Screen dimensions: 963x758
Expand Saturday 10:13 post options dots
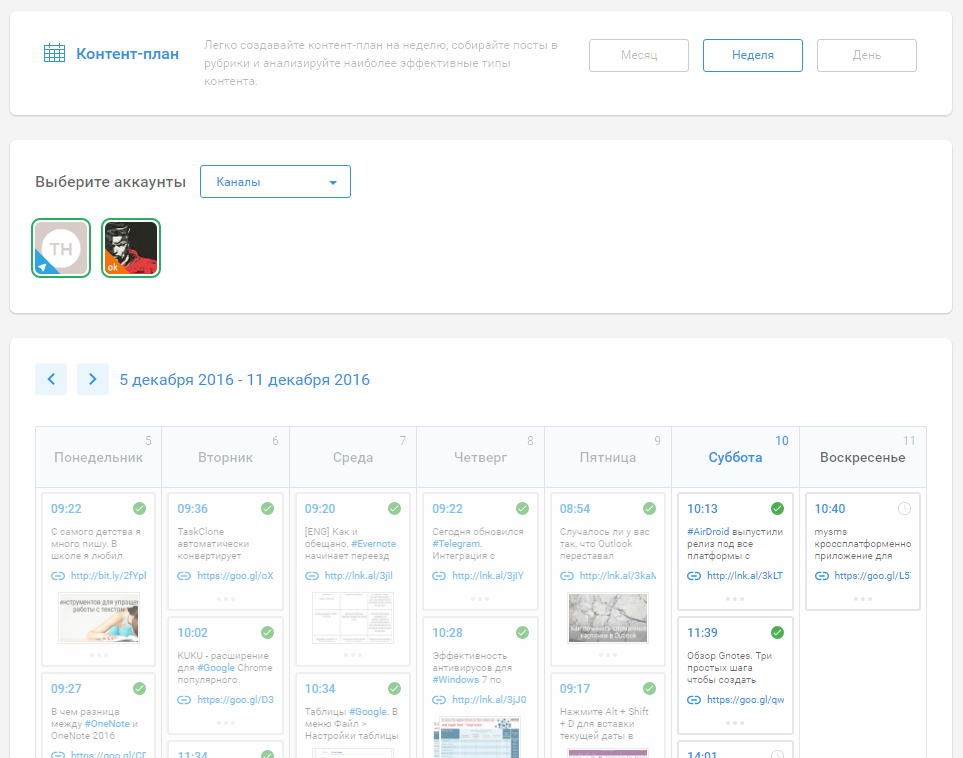tap(735, 599)
